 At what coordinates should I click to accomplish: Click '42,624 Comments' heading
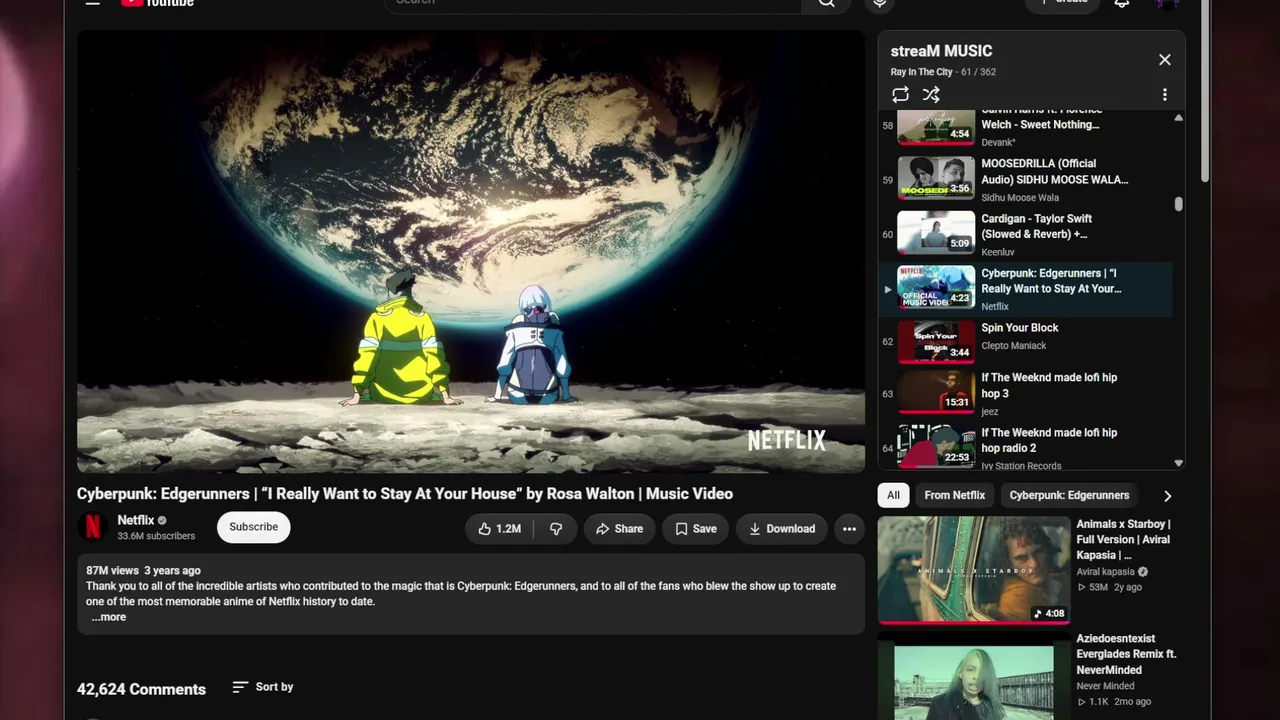tap(141, 689)
